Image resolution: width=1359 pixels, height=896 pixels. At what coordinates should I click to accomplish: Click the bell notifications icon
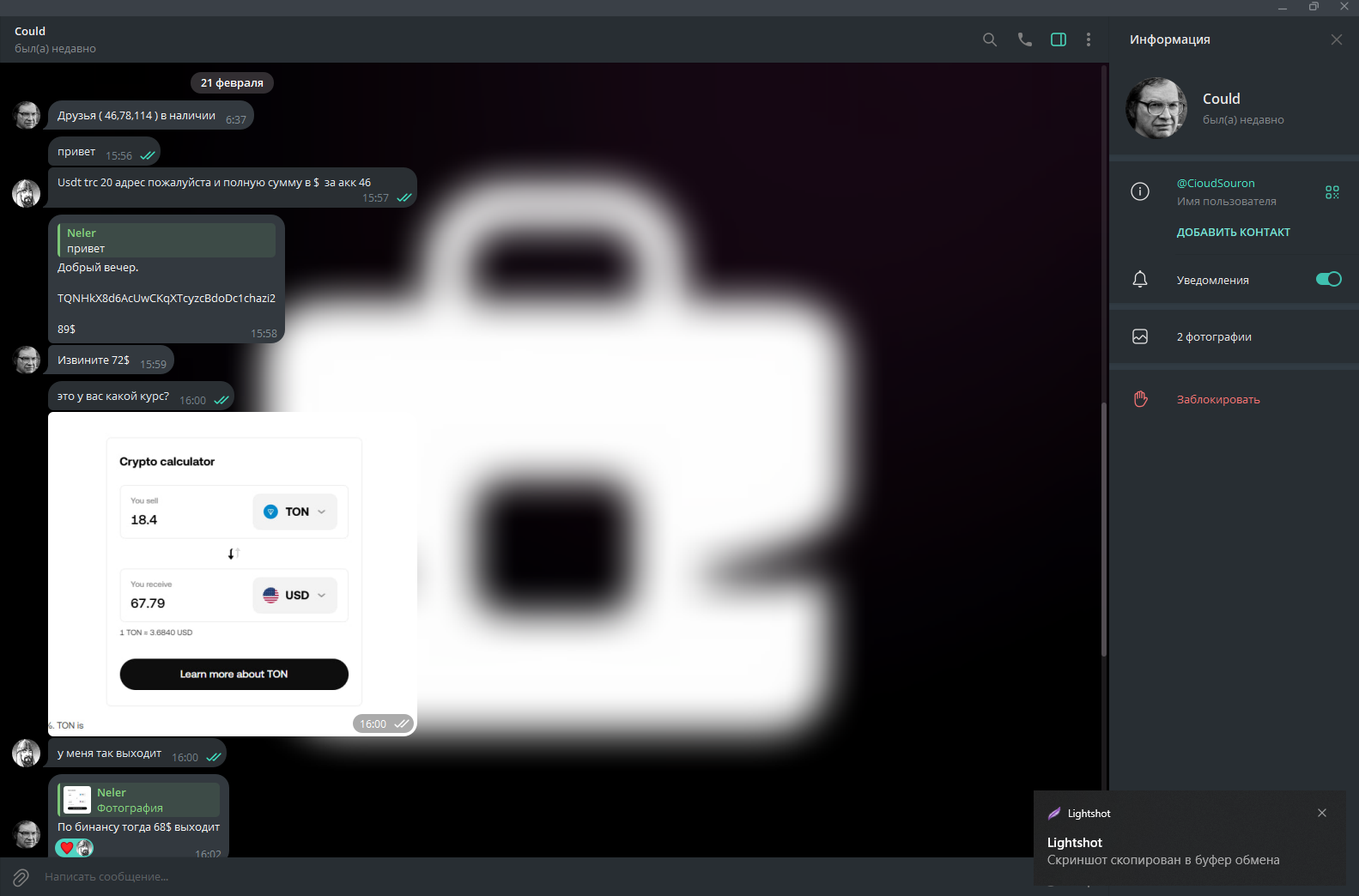[1140, 279]
